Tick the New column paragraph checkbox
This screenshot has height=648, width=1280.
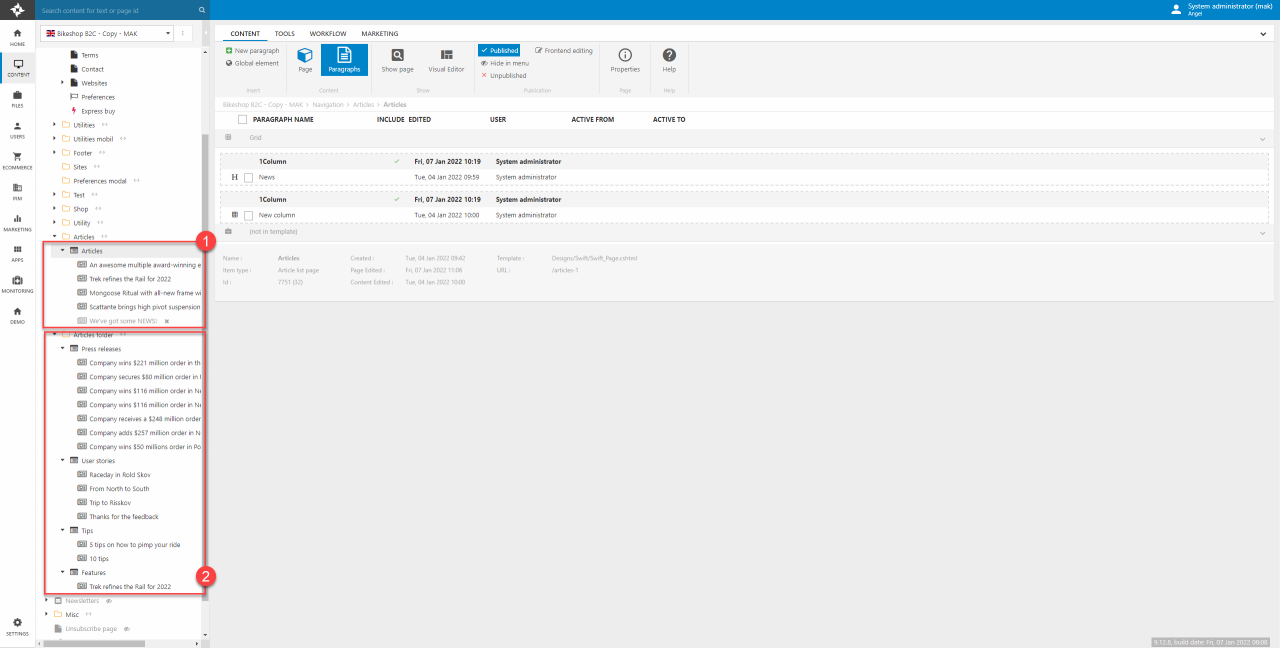(x=248, y=215)
